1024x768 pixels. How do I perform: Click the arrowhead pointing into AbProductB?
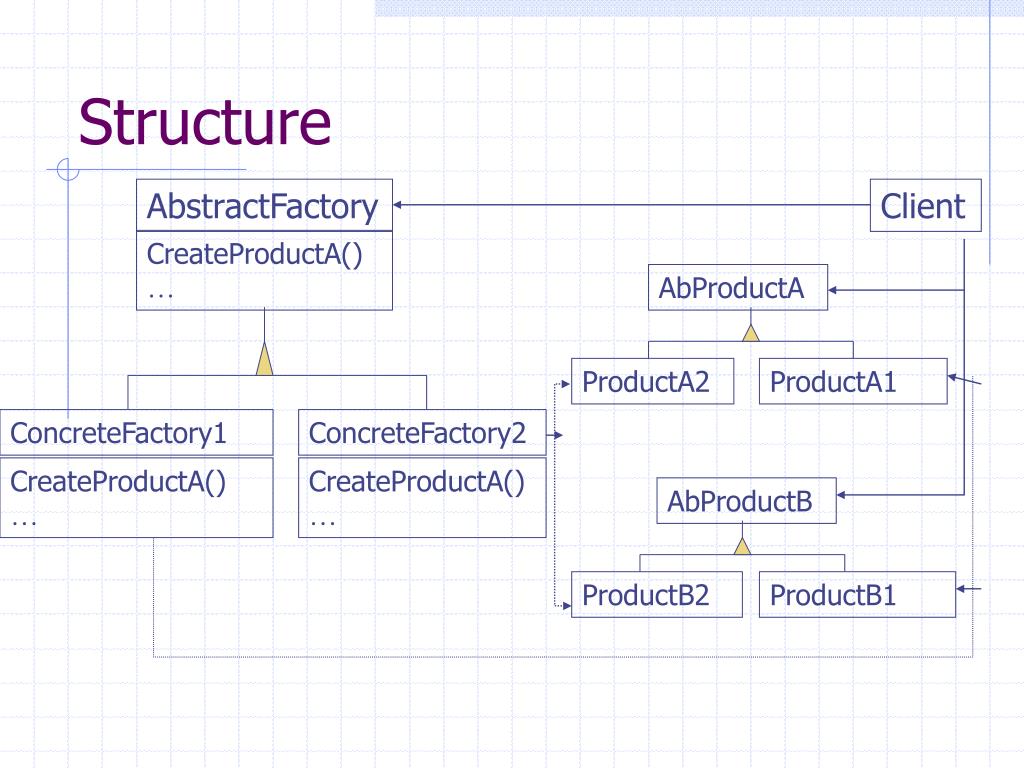pos(842,495)
